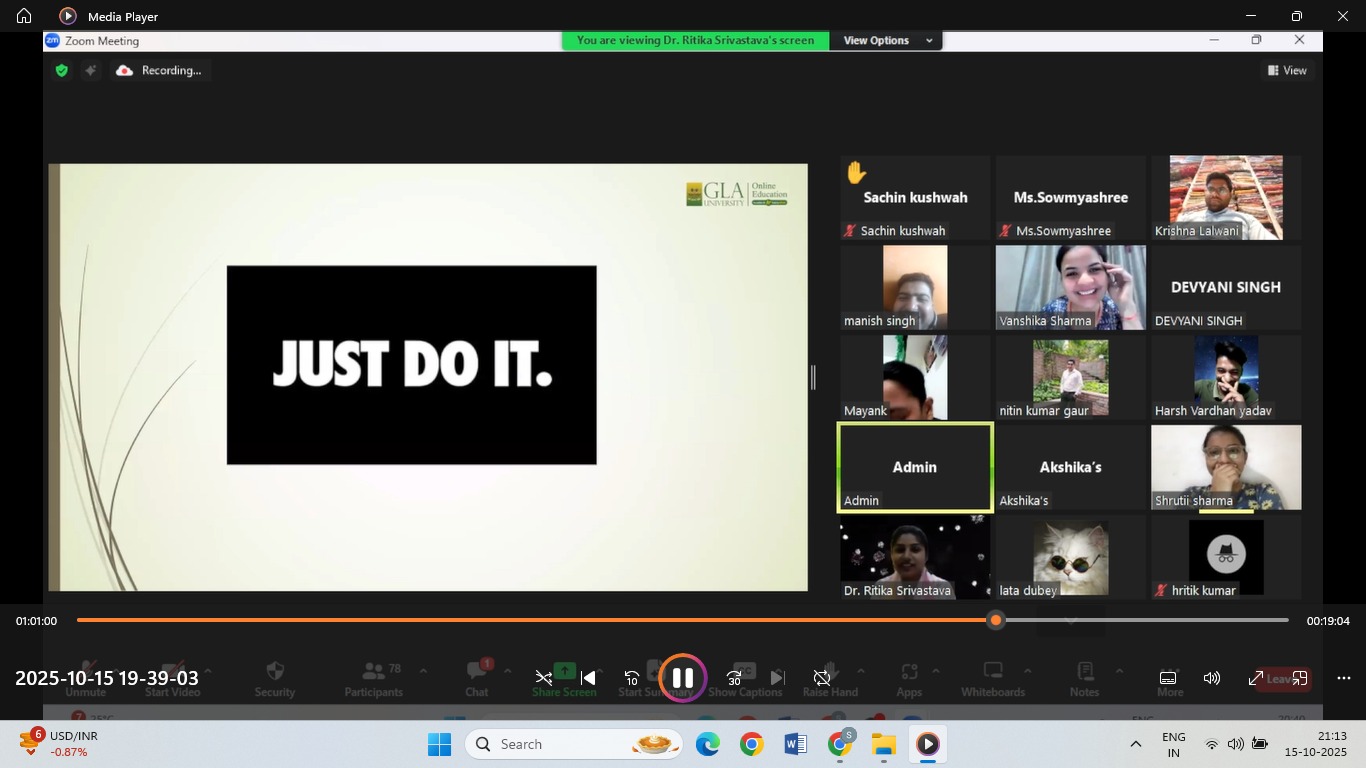Viewport: 1366px width, 768px height.
Task: Expand hidden system tray icons
Action: click(1135, 744)
